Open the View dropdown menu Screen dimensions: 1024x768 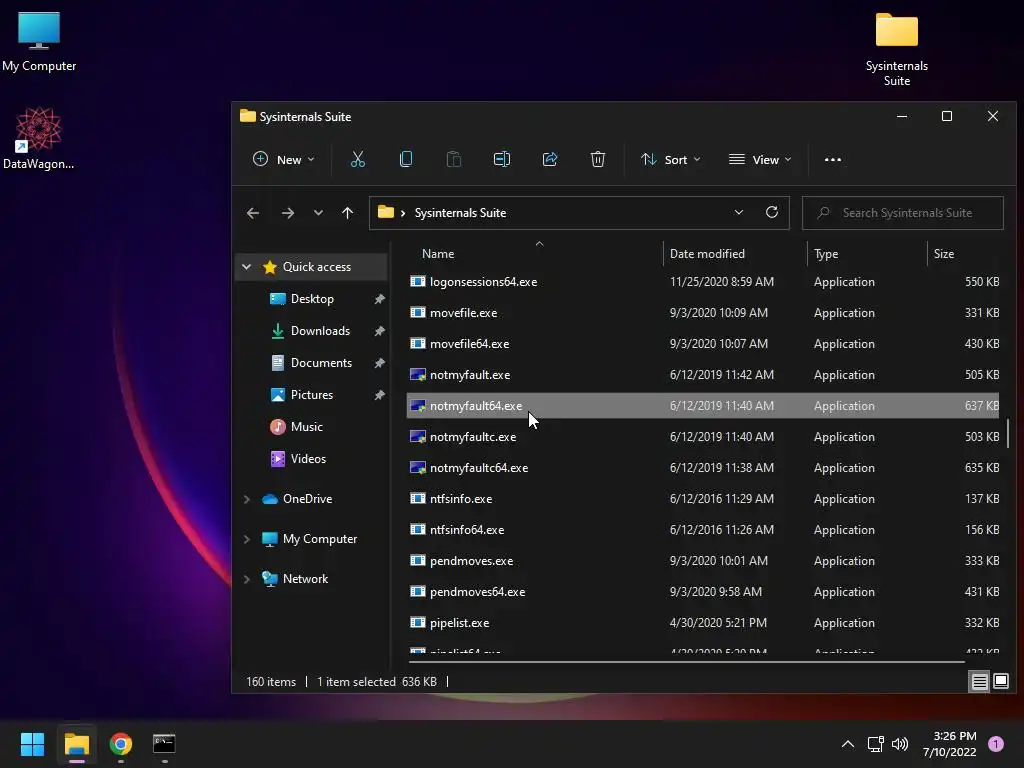(x=760, y=159)
